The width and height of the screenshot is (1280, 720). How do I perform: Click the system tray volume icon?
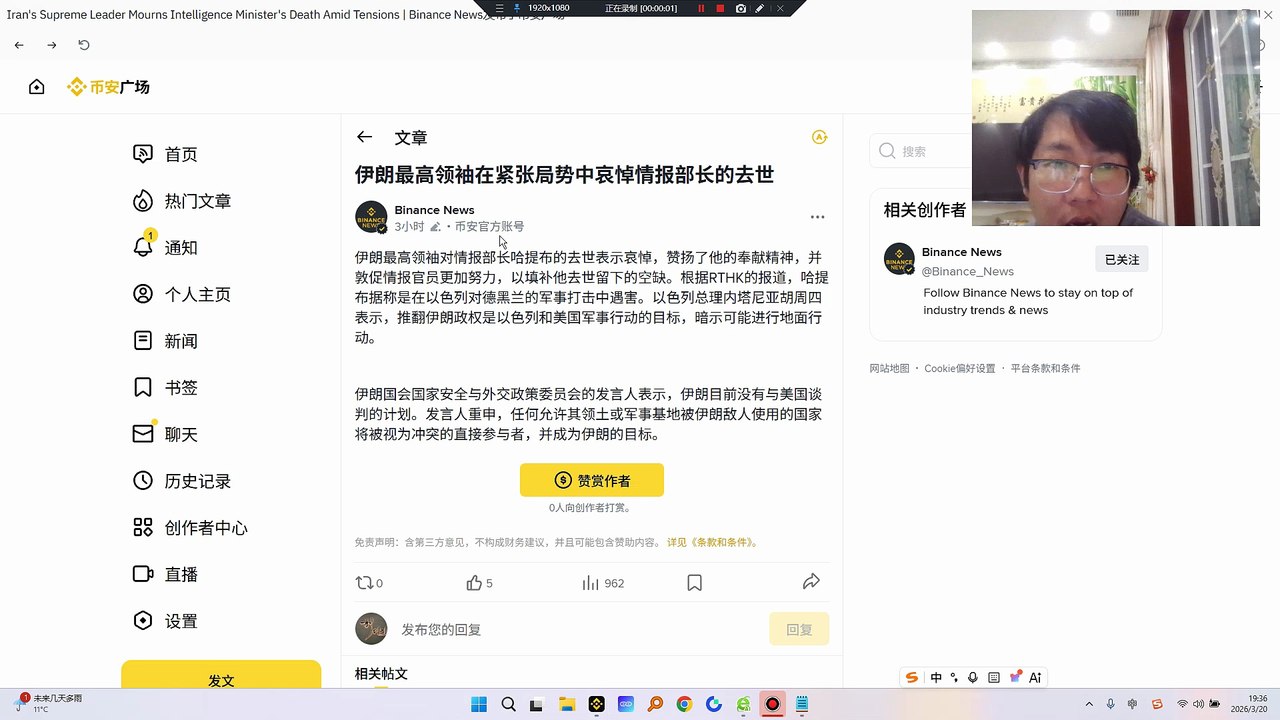click(x=1200, y=704)
